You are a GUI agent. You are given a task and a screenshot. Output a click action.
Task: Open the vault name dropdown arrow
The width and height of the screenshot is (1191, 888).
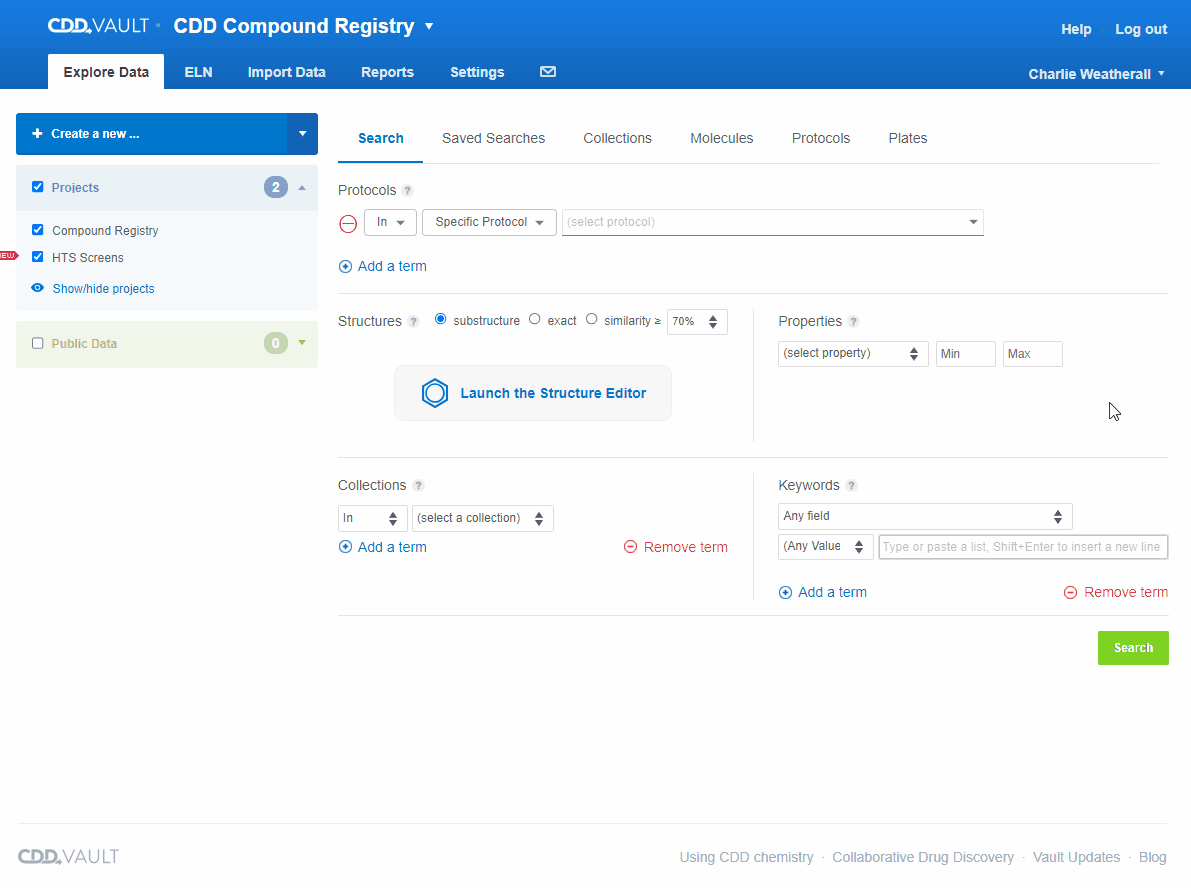pos(429,26)
